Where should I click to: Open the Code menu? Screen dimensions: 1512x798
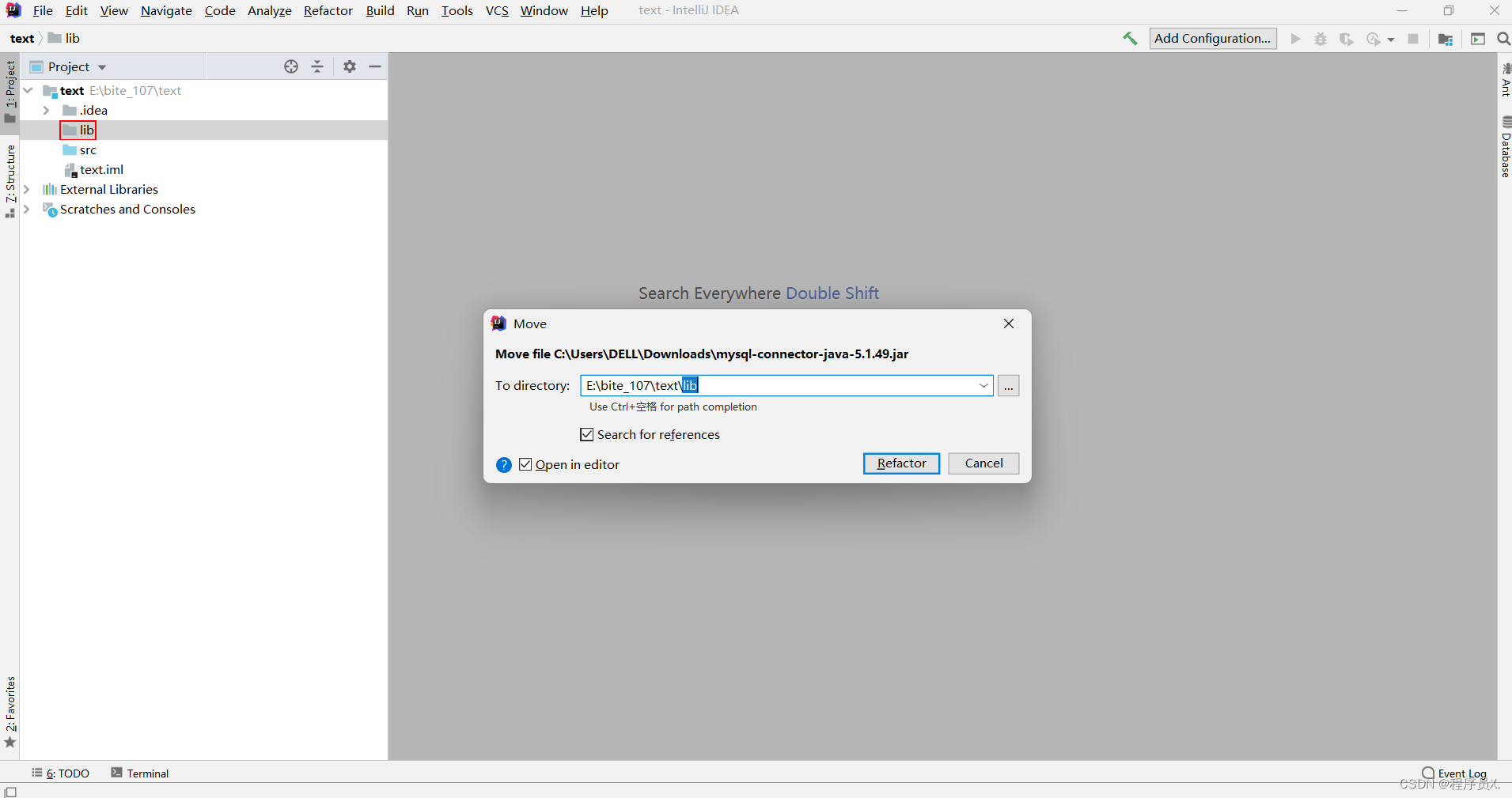coord(220,10)
